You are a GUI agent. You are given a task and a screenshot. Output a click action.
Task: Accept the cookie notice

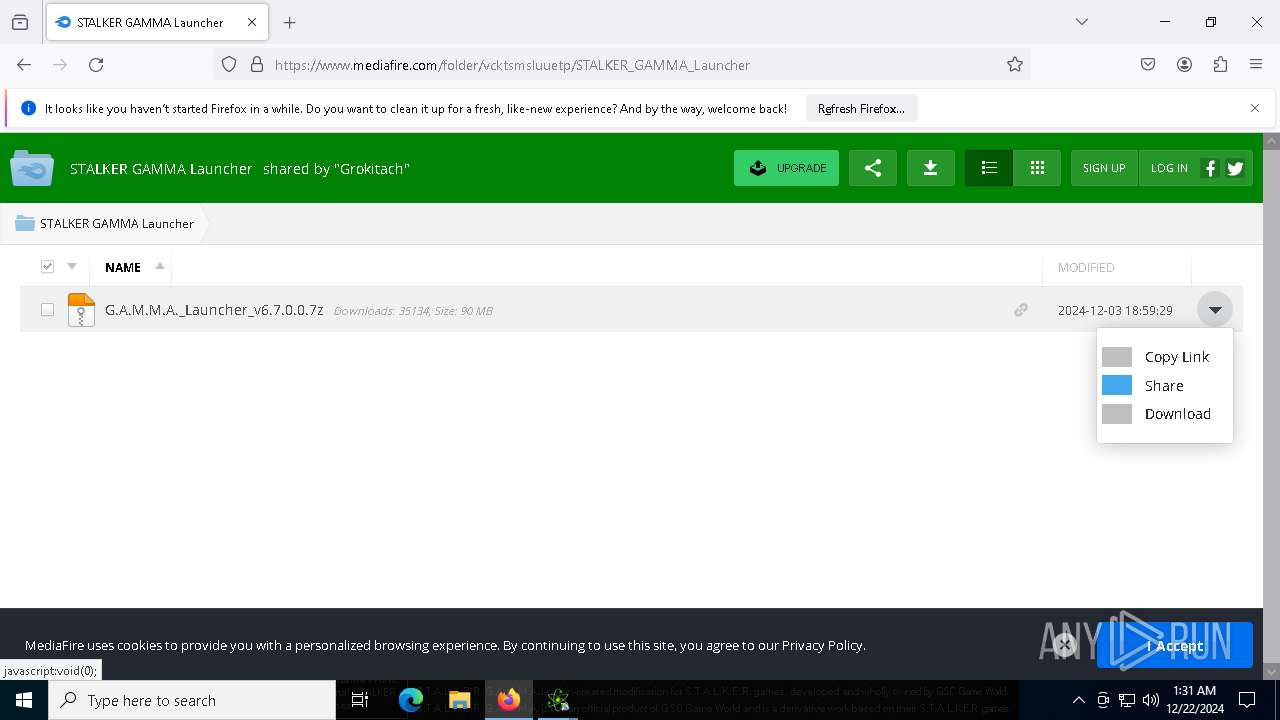coord(1174,646)
